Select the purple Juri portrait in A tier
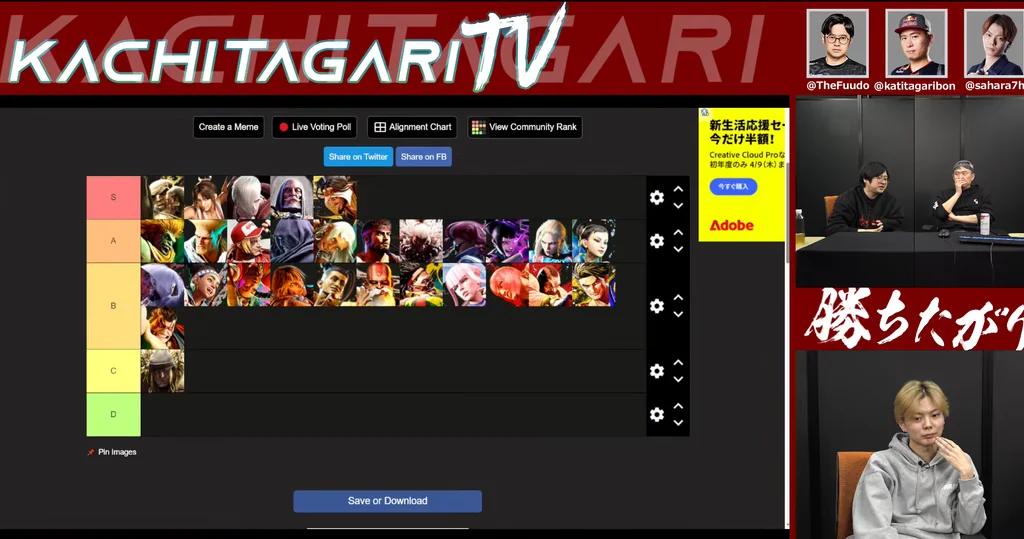This screenshot has height=539, width=1024. (507, 241)
